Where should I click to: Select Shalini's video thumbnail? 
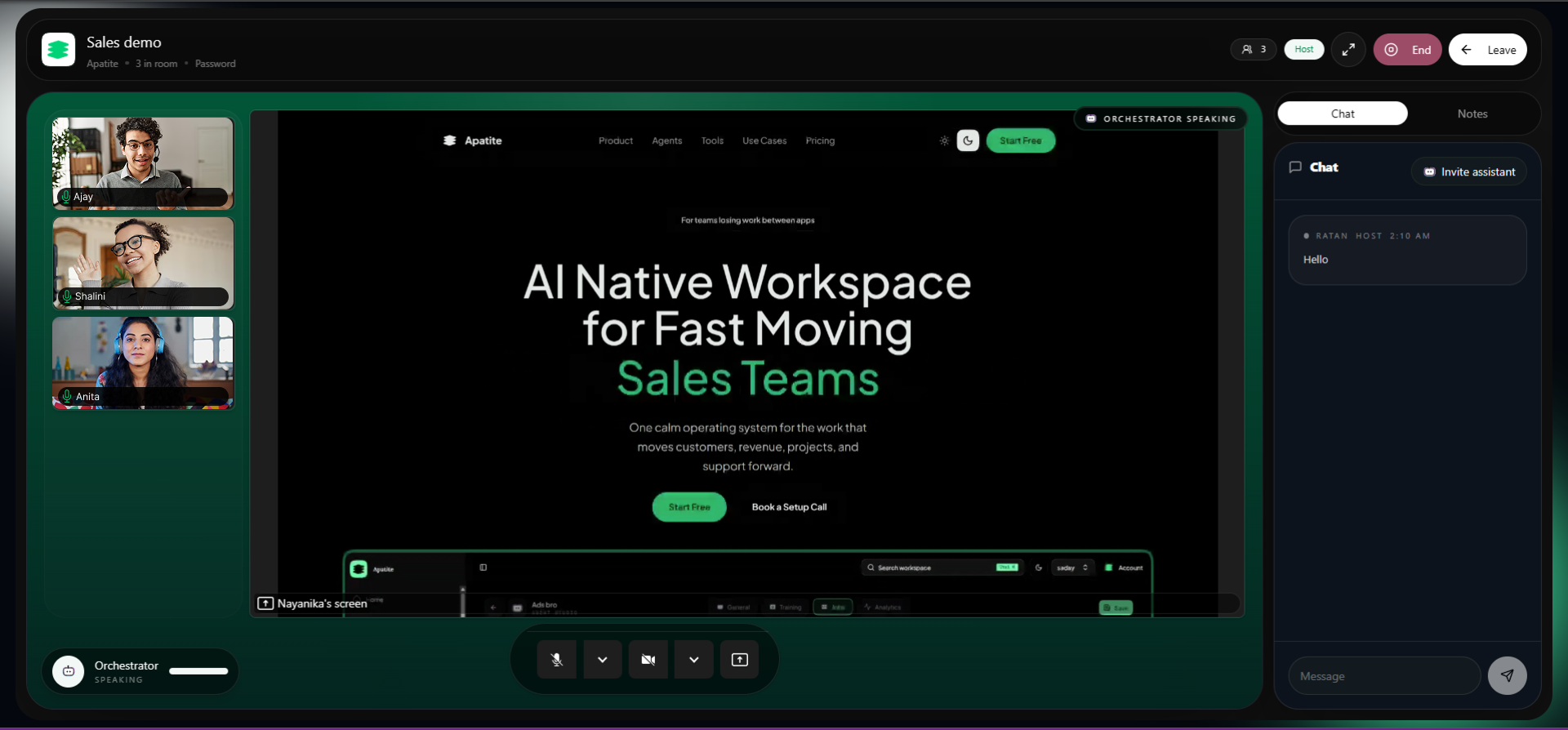click(143, 263)
